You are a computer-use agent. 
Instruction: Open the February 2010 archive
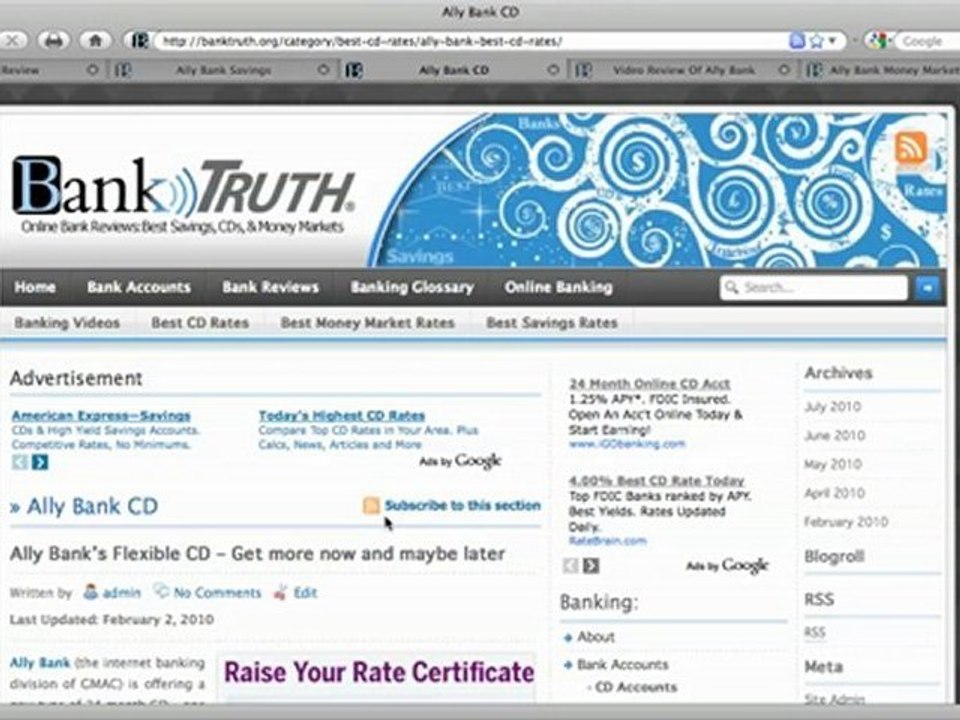click(846, 522)
